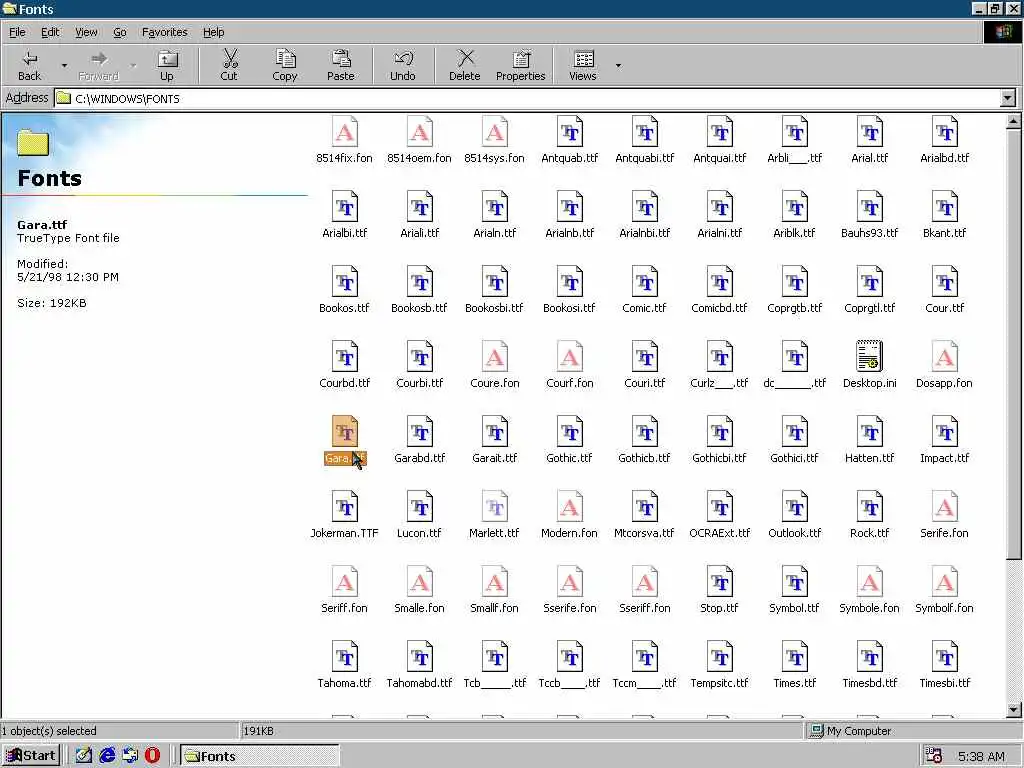Select the Curlz___.ttf font icon
This screenshot has height=768, width=1024.
pos(720,365)
